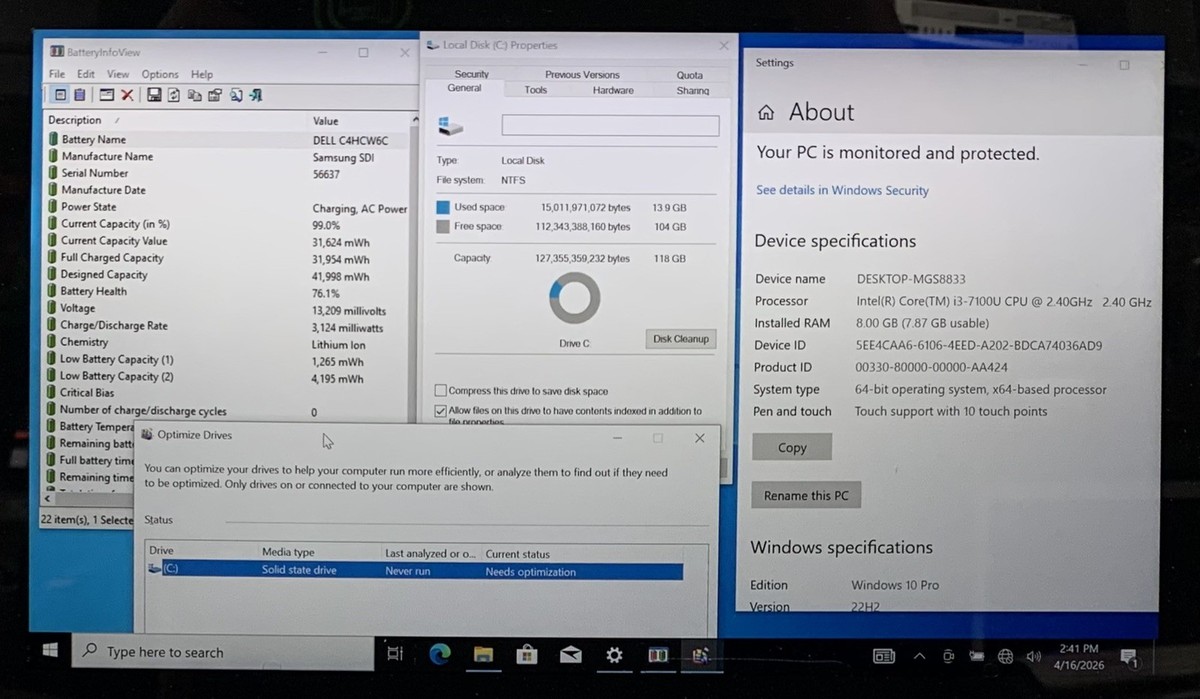The image size is (1200, 699).
Task: Switch to the Previous Versions tab
Action: (582, 74)
